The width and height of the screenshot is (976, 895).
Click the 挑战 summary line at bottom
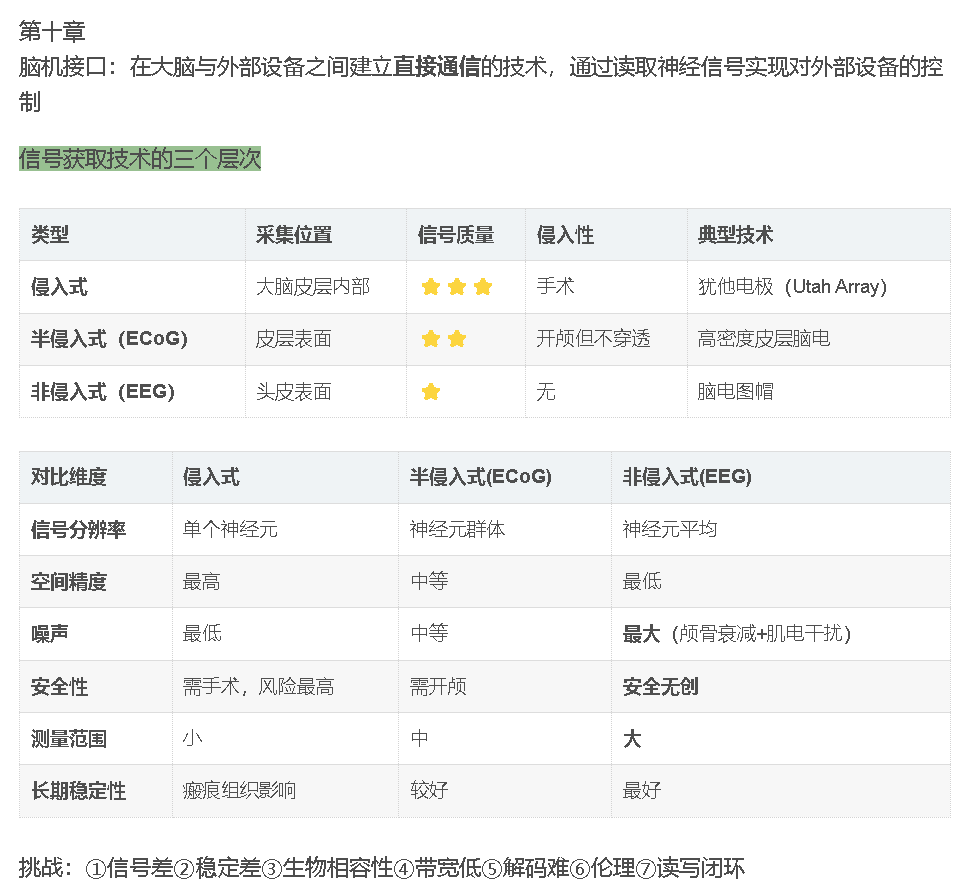382,868
